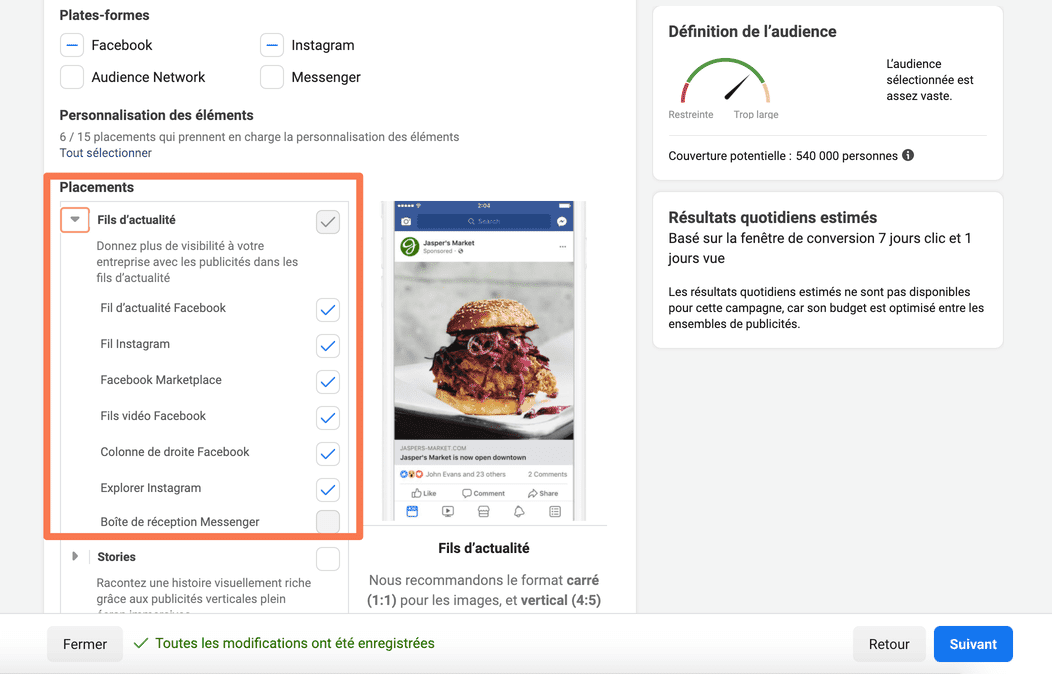Image resolution: width=1052 pixels, height=674 pixels.
Task: Click the audience size gauge meter
Action: (x=725, y=84)
